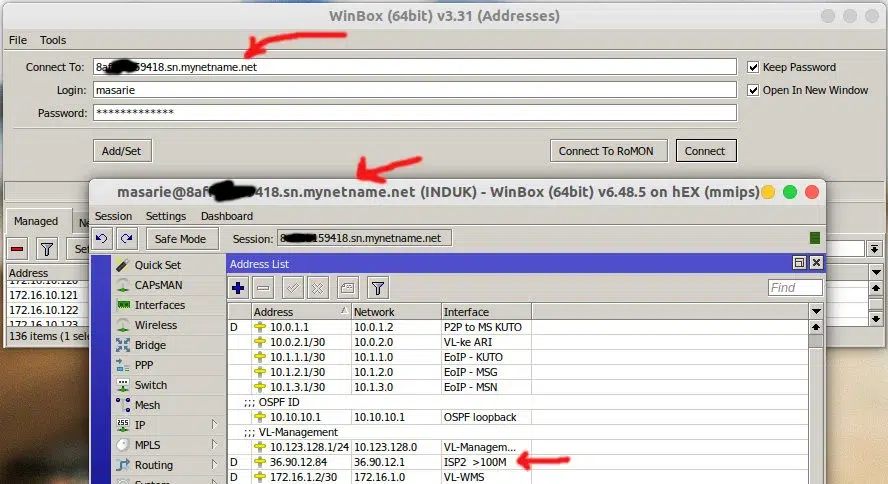The image size is (888, 484).
Task: Select address row 10.0.1.1
Action: point(518,327)
